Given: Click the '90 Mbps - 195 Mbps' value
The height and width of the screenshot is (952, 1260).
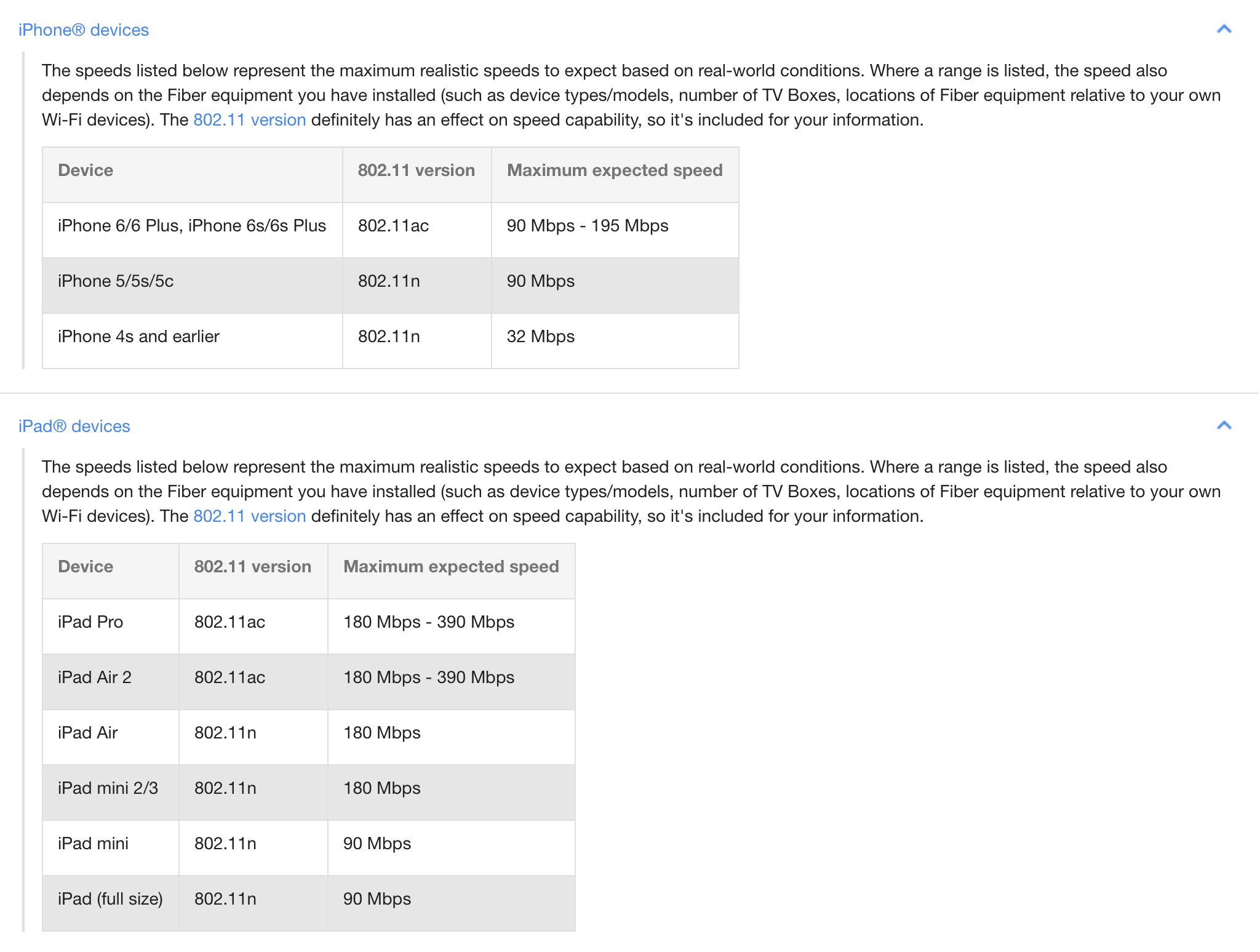Looking at the screenshot, I should (x=588, y=226).
